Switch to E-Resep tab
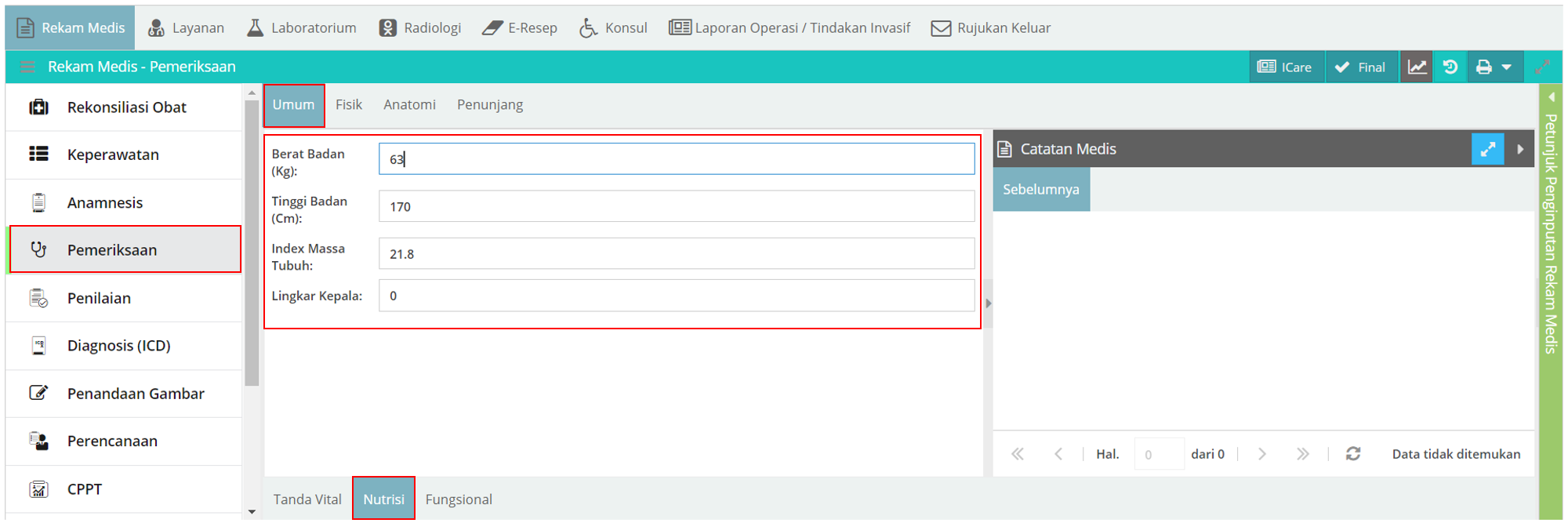This screenshot has width=1568, height=523. [519, 27]
